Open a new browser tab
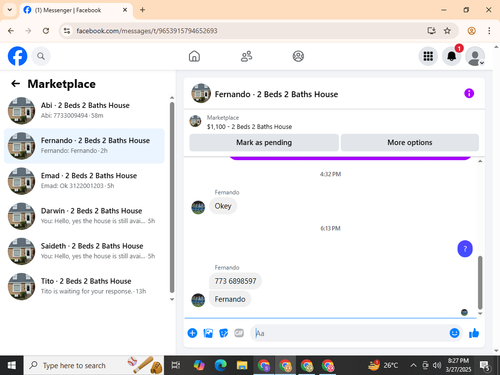 142,10
